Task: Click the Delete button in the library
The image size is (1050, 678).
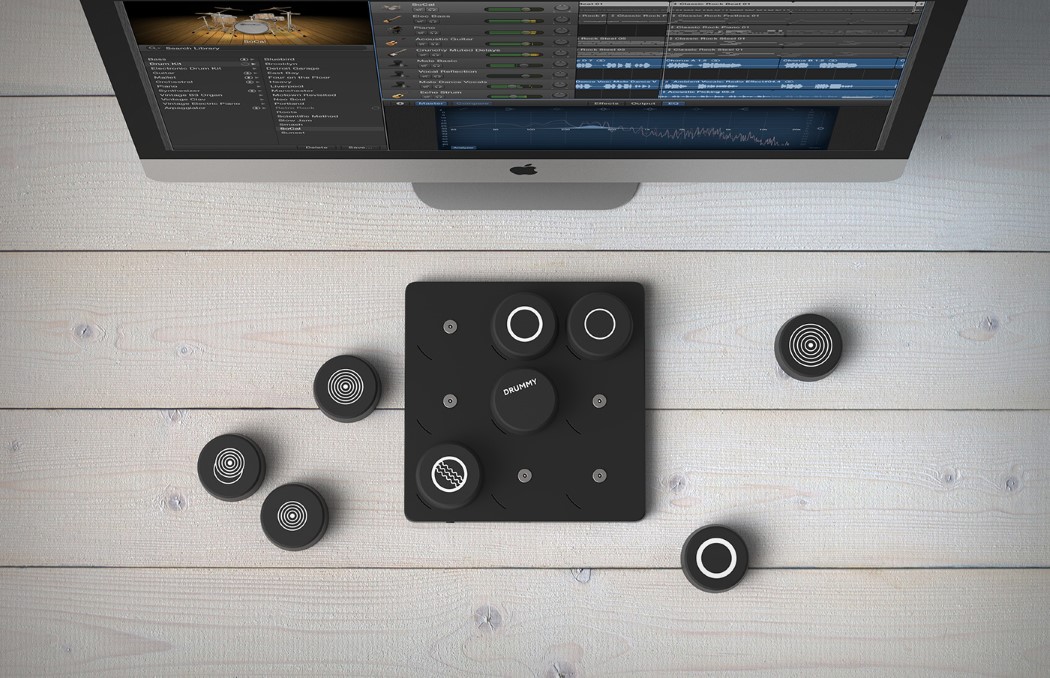Action: 316,147
